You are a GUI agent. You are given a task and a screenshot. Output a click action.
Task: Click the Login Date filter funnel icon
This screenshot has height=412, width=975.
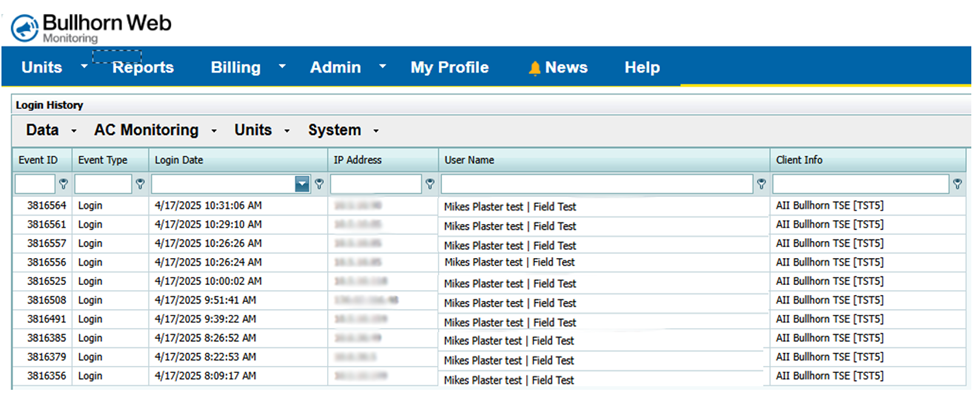click(319, 184)
